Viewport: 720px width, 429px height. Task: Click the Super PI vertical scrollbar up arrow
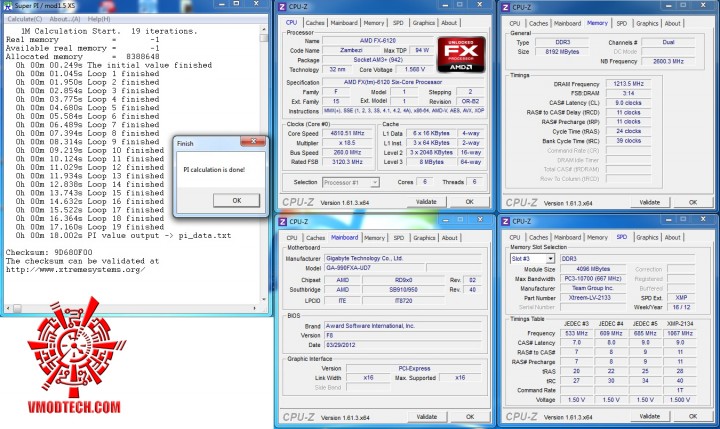click(264, 28)
